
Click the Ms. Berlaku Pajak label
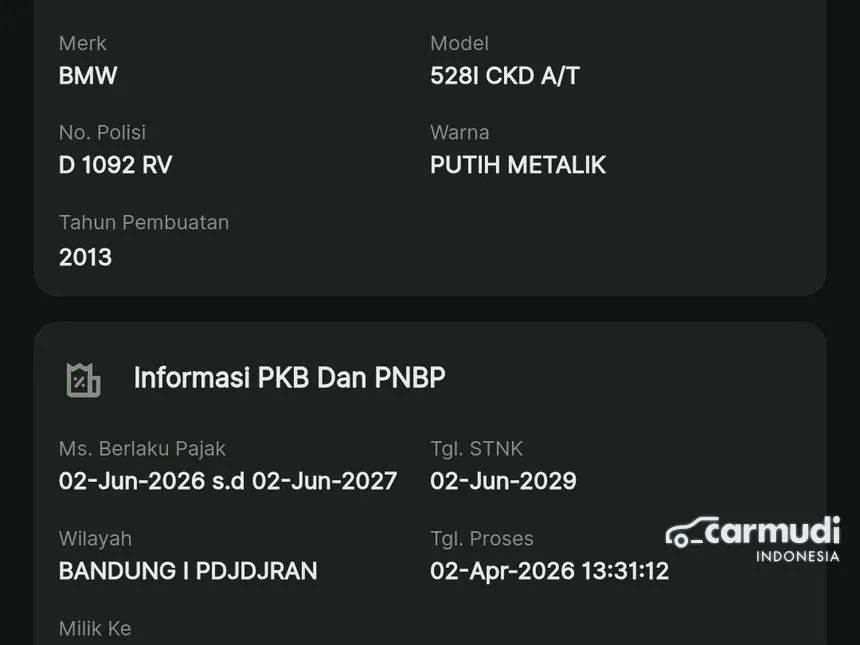(142, 449)
